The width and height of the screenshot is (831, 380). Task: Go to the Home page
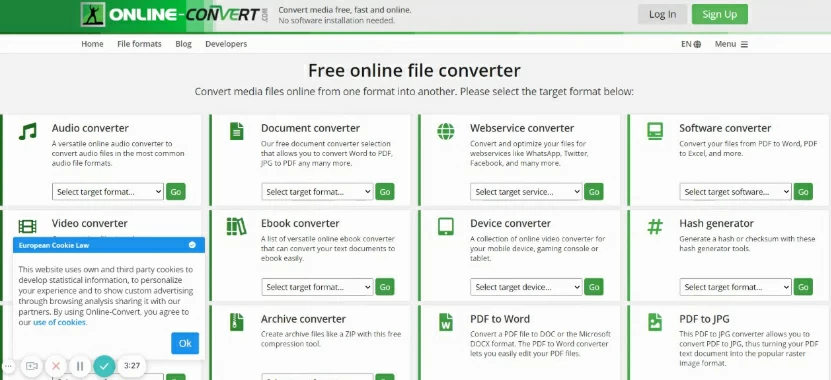pos(92,44)
